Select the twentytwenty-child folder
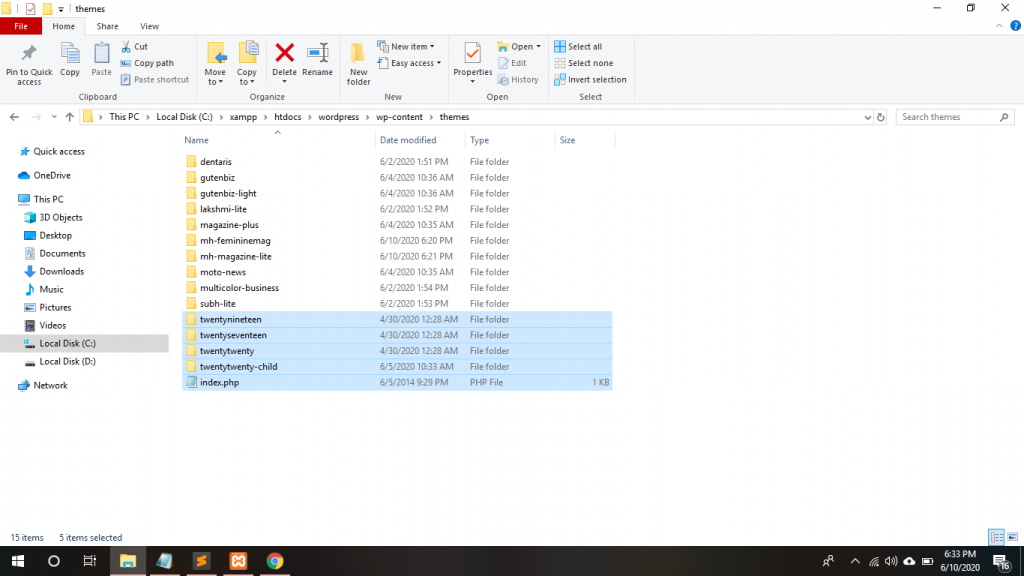This screenshot has height=576, width=1024. 238,367
